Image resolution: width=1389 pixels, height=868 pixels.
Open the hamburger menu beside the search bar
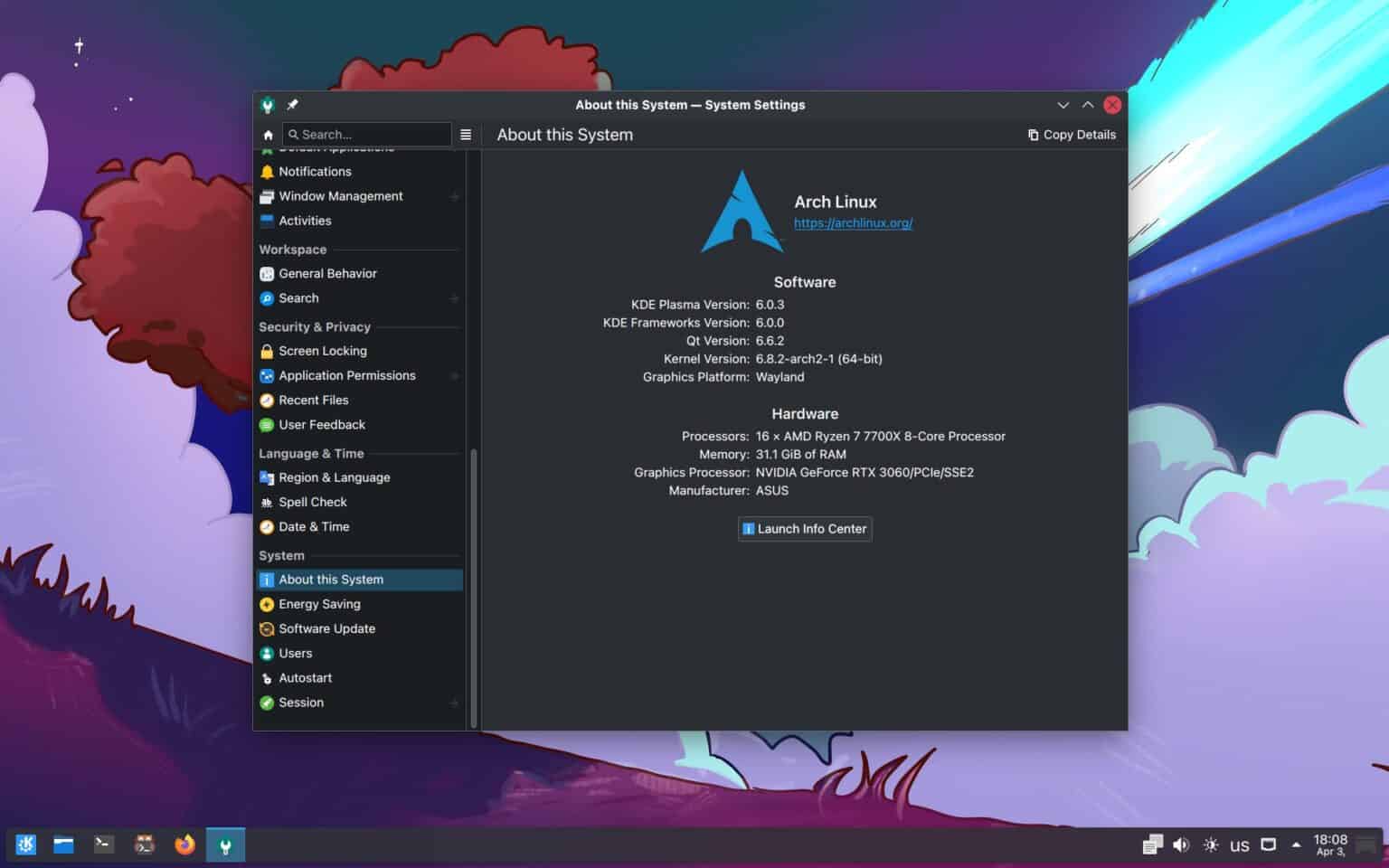[x=466, y=134]
